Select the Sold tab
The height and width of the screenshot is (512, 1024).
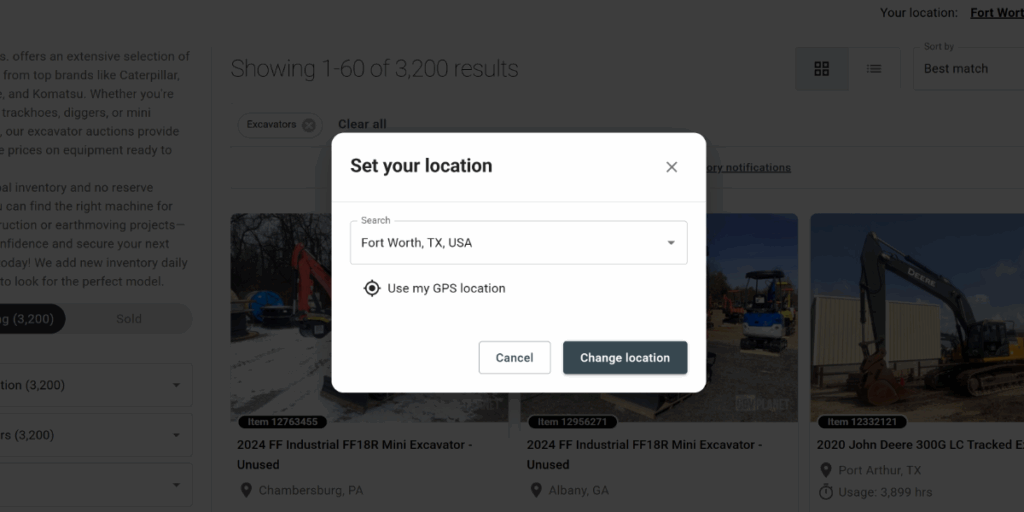(129, 319)
